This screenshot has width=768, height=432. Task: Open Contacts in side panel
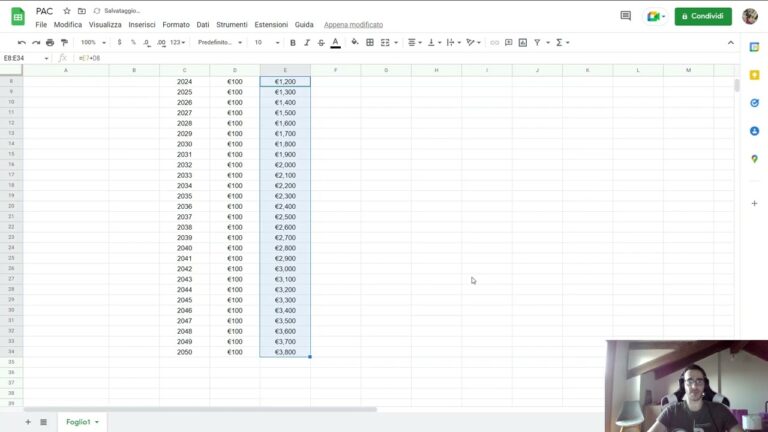pos(754,131)
